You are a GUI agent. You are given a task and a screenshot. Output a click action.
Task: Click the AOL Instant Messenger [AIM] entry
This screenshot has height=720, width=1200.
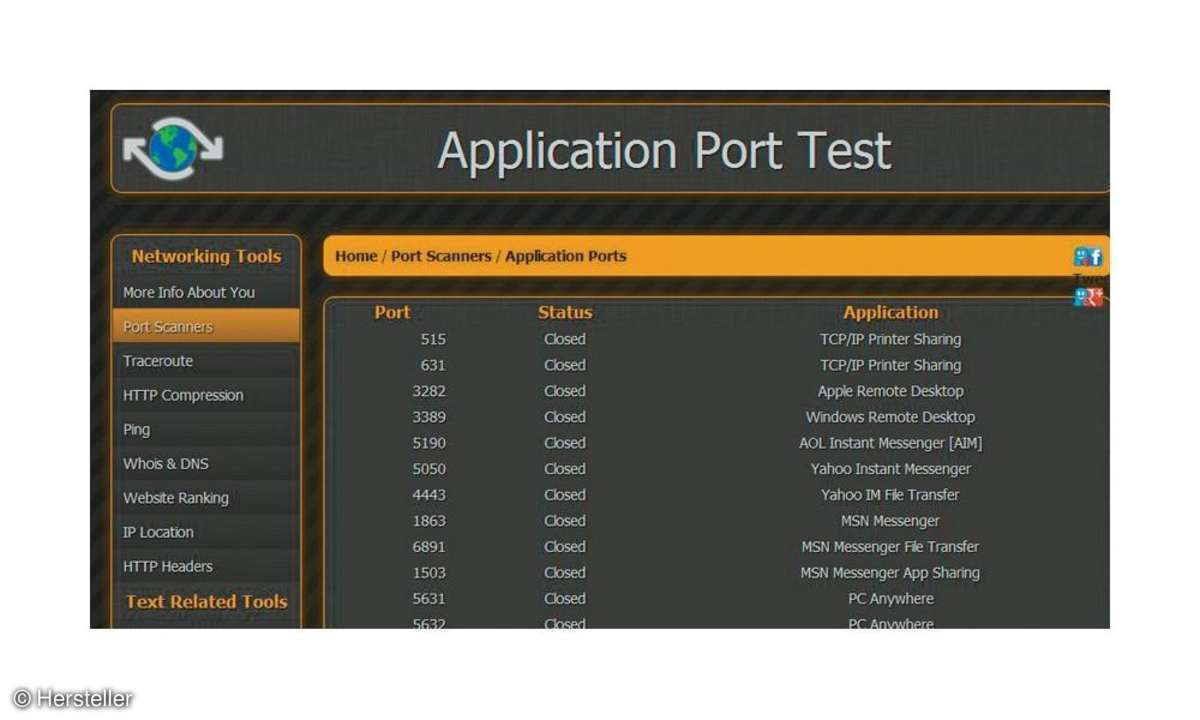891,443
